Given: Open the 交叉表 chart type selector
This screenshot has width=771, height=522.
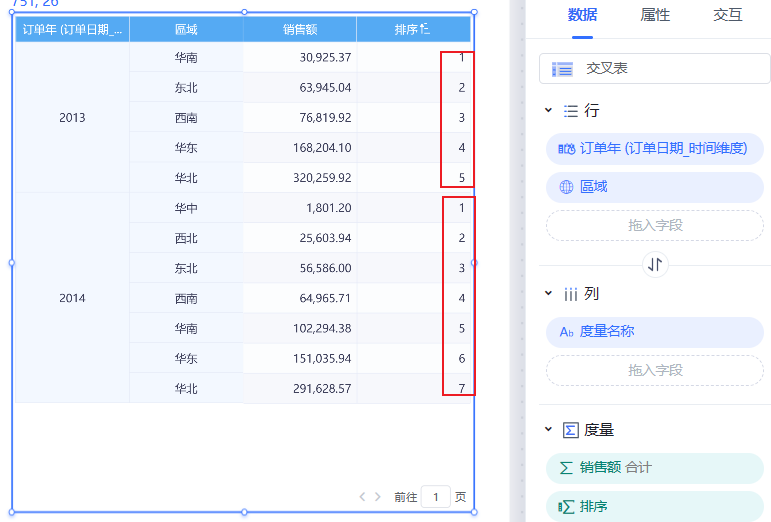Looking at the screenshot, I should (654, 68).
